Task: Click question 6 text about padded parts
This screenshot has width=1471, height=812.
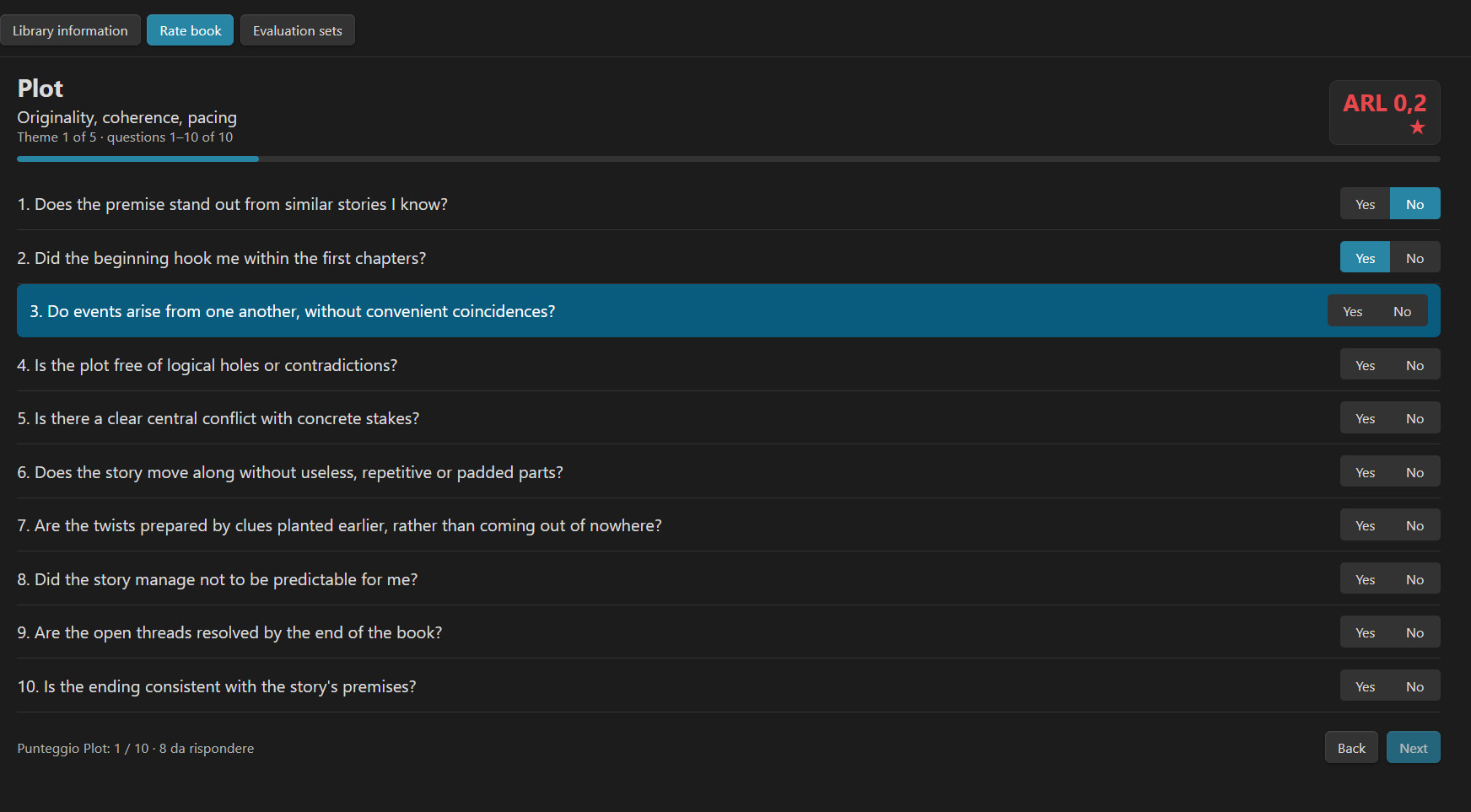Action: coord(290,472)
